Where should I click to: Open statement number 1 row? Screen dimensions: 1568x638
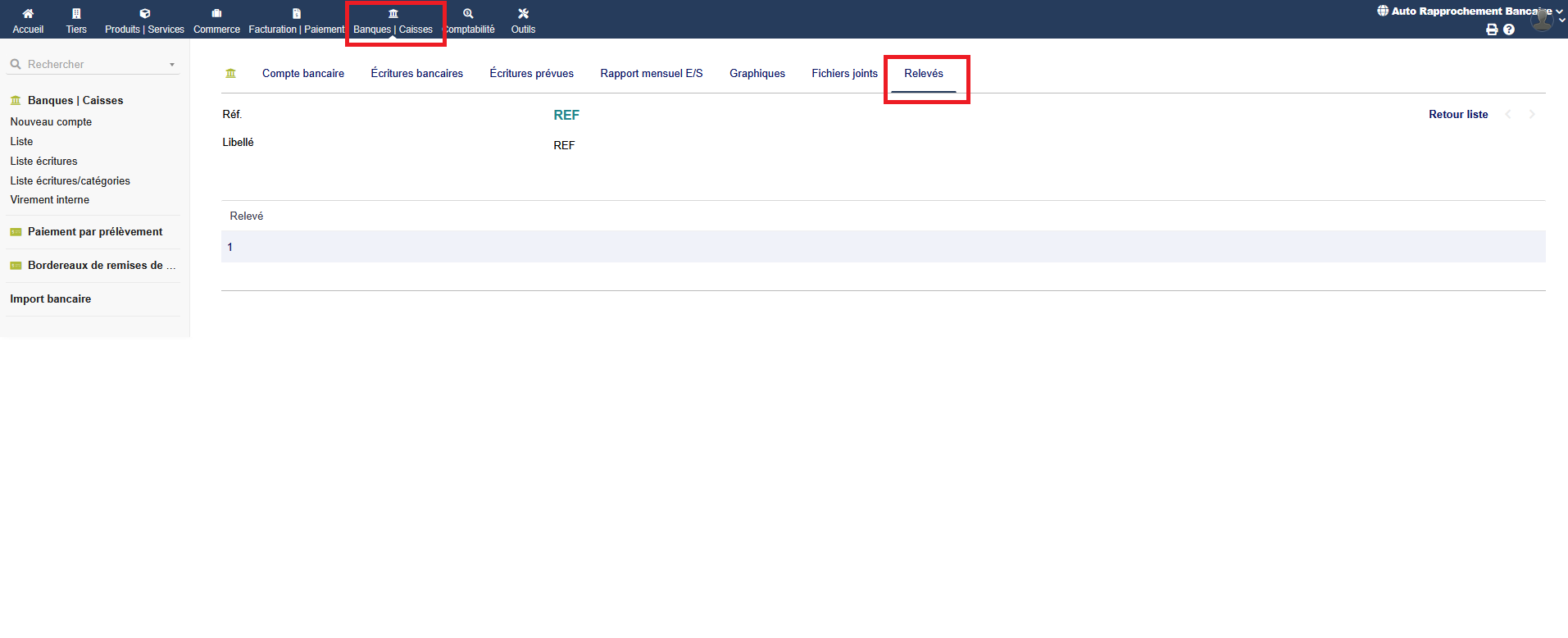[230, 248]
